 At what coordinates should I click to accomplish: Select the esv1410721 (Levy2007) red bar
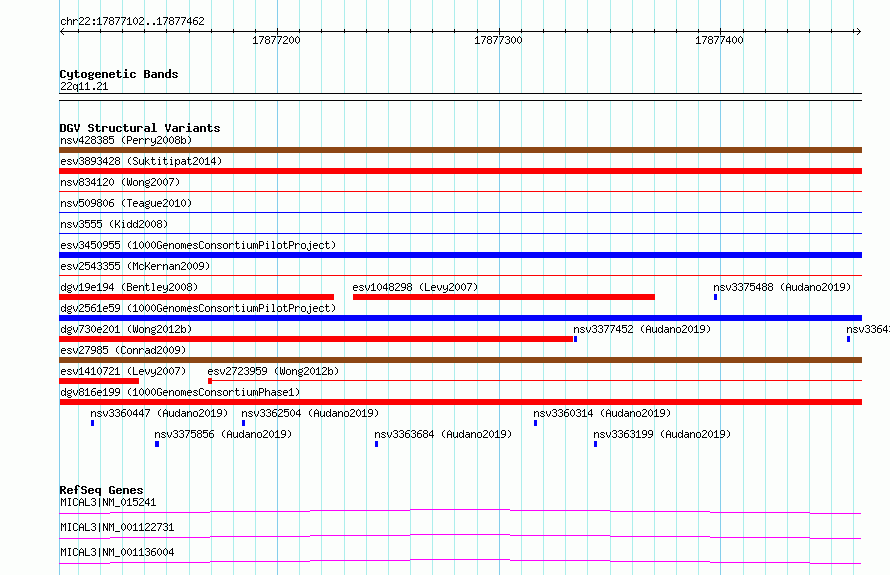tap(99, 381)
